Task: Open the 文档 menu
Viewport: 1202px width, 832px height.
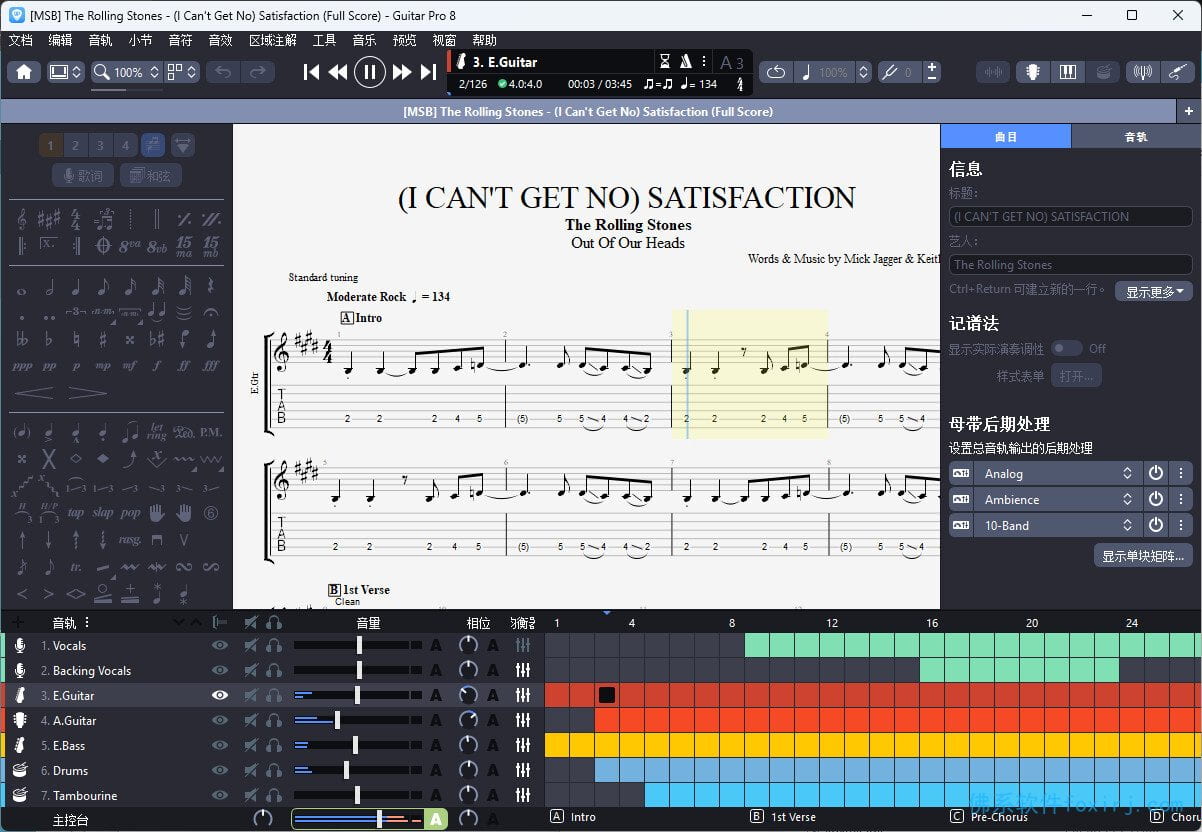Action: [x=20, y=40]
